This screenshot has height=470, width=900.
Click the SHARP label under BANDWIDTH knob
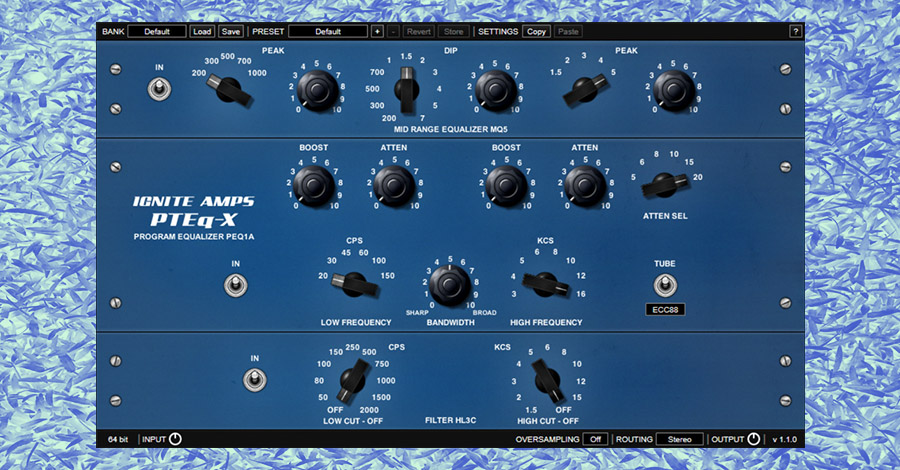pyautogui.click(x=417, y=313)
